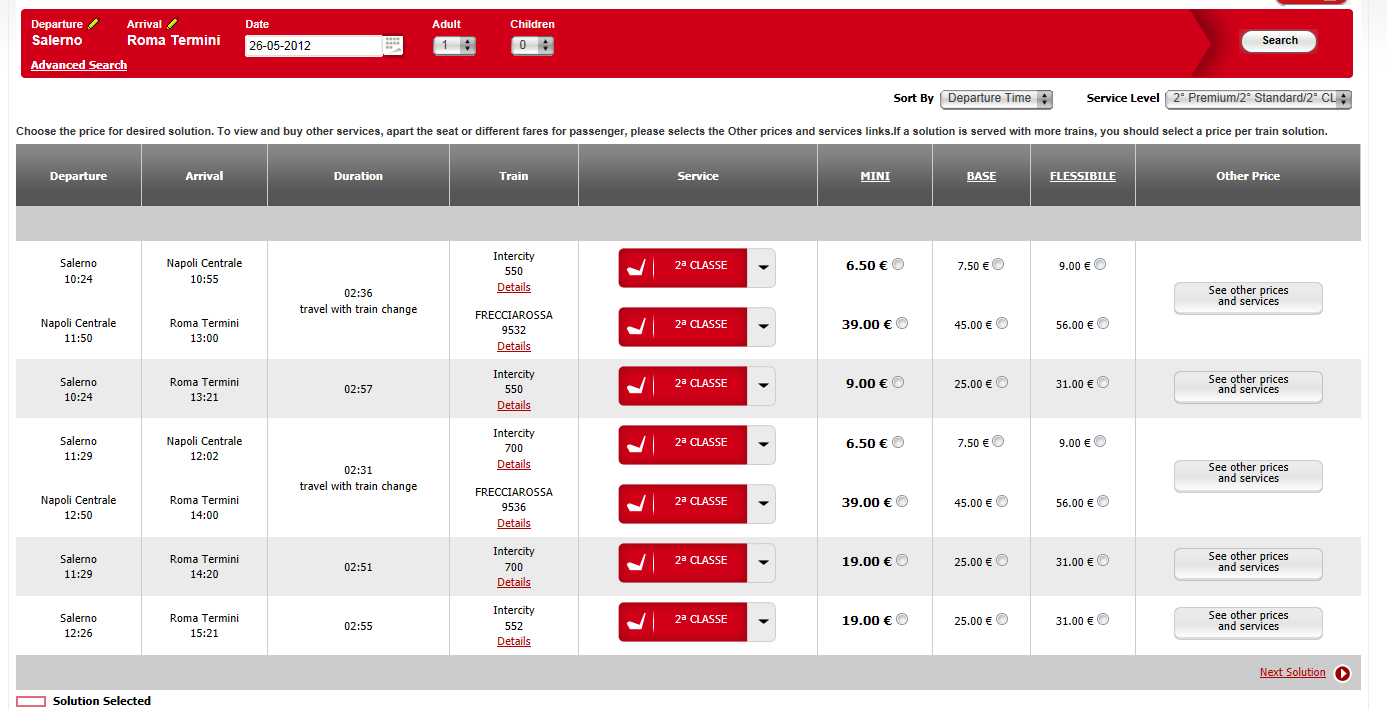Pick FLESSIBILE 31.00 € for Intercity 550 arriving 13:21
The image size is (1387, 710).
[x=1103, y=383]
